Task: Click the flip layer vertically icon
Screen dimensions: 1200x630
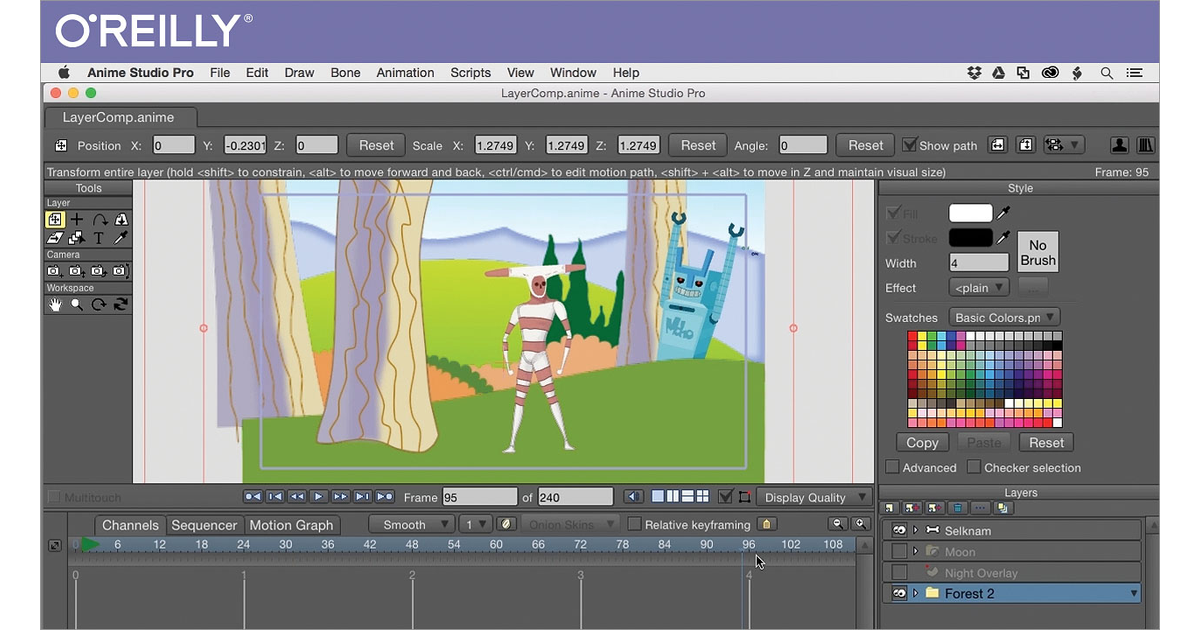Action: tap(1025, 145)
